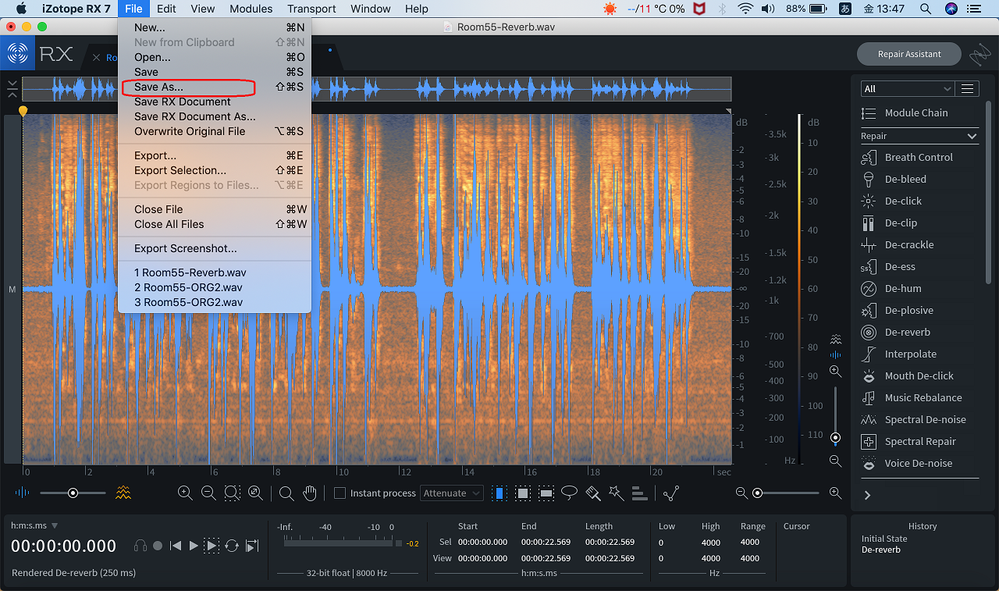This screenshot has width=999, height=591.
Task: Adjust the horizontal zoom slider handle
Action: (x=758, y=493)
